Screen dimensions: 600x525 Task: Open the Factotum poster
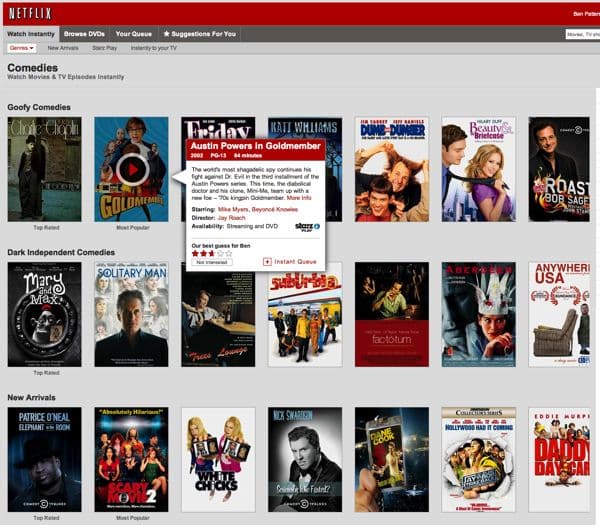click(392, 315)
